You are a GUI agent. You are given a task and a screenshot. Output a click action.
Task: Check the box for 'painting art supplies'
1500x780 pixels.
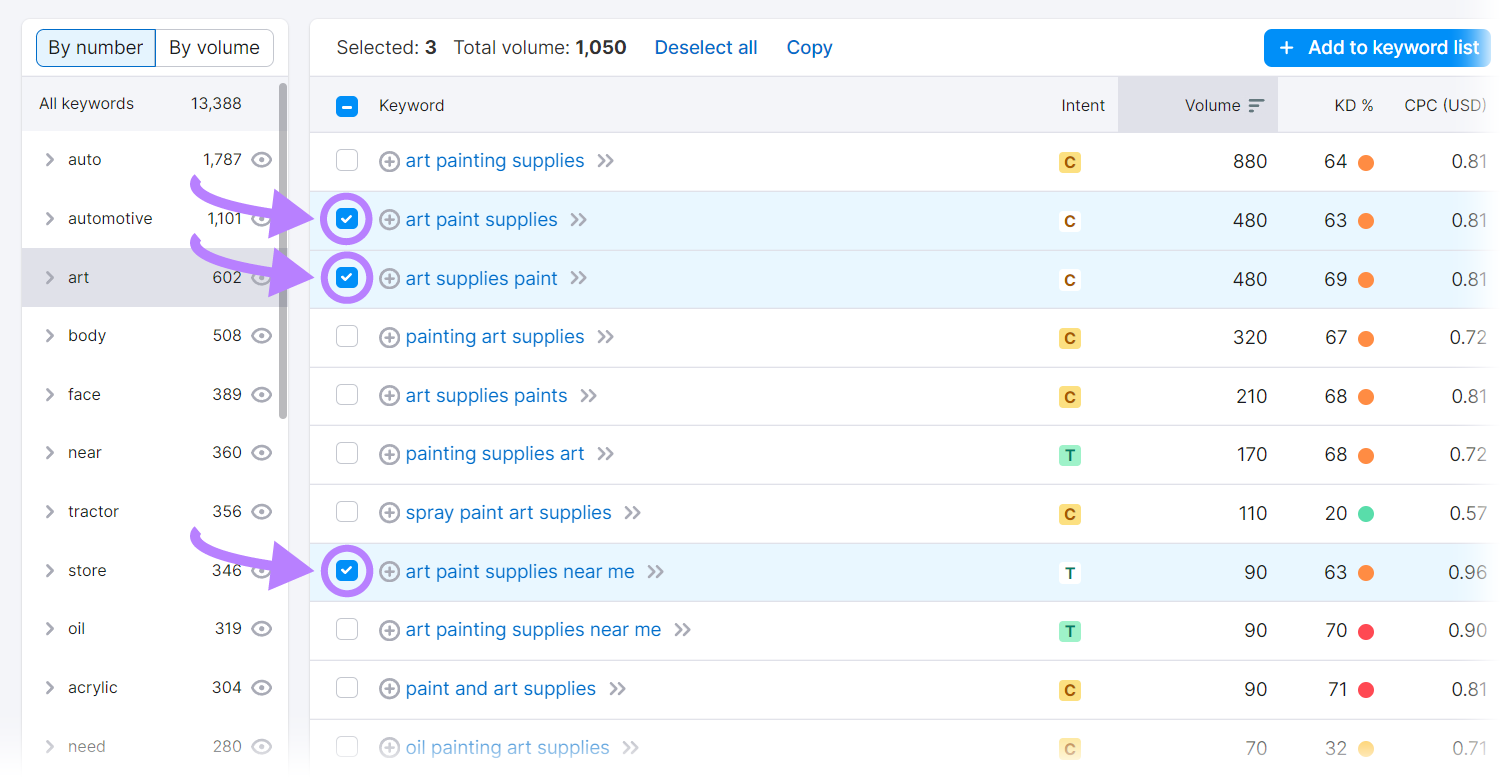(346, 336)
